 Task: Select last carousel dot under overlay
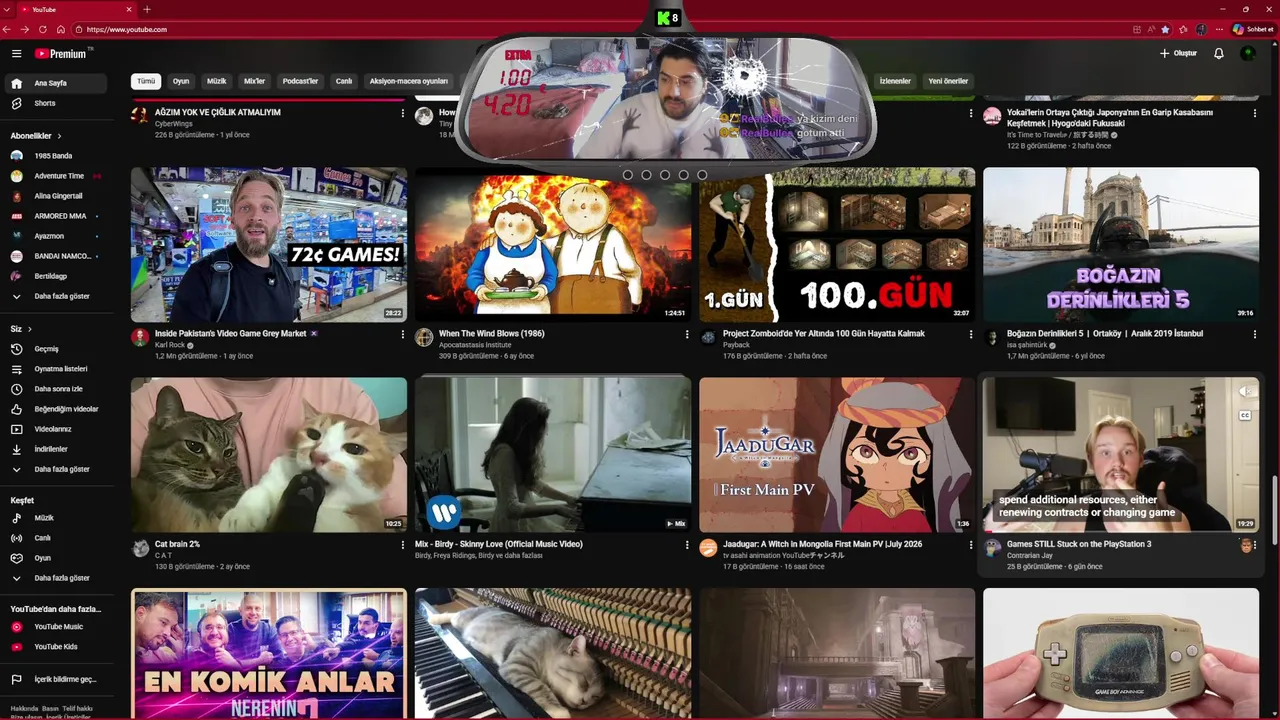point(702,175)
